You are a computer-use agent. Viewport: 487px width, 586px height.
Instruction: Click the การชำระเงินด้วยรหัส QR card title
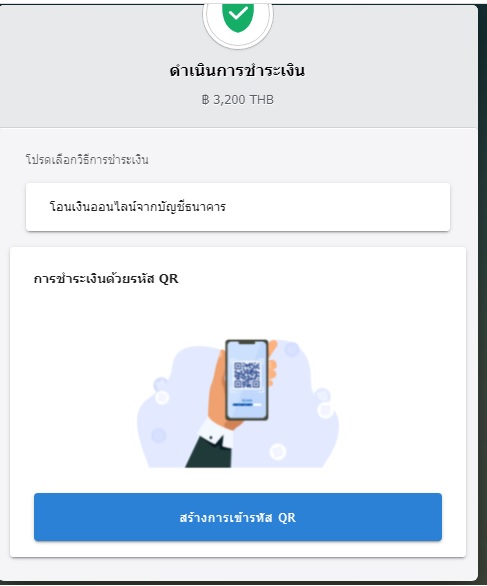click(106, 279)
